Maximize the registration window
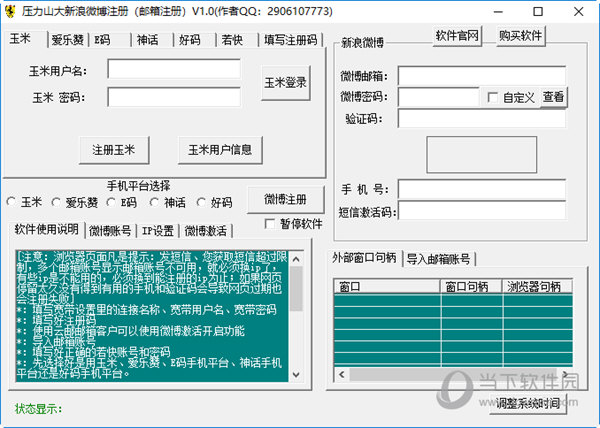Viewport: 600px width, 428px height. (538, 12)
